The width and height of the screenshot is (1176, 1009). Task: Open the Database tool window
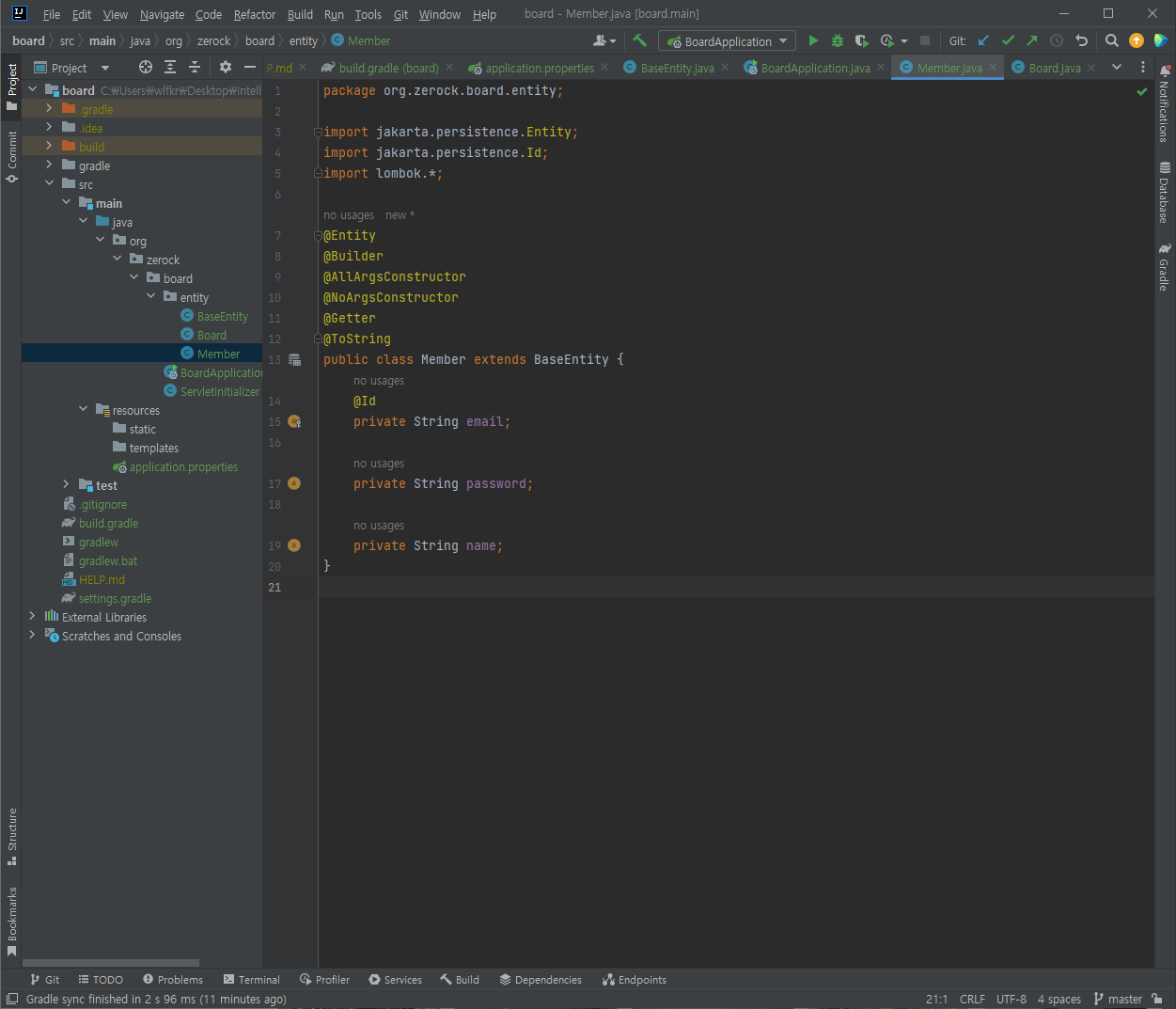pos(1165,192)
